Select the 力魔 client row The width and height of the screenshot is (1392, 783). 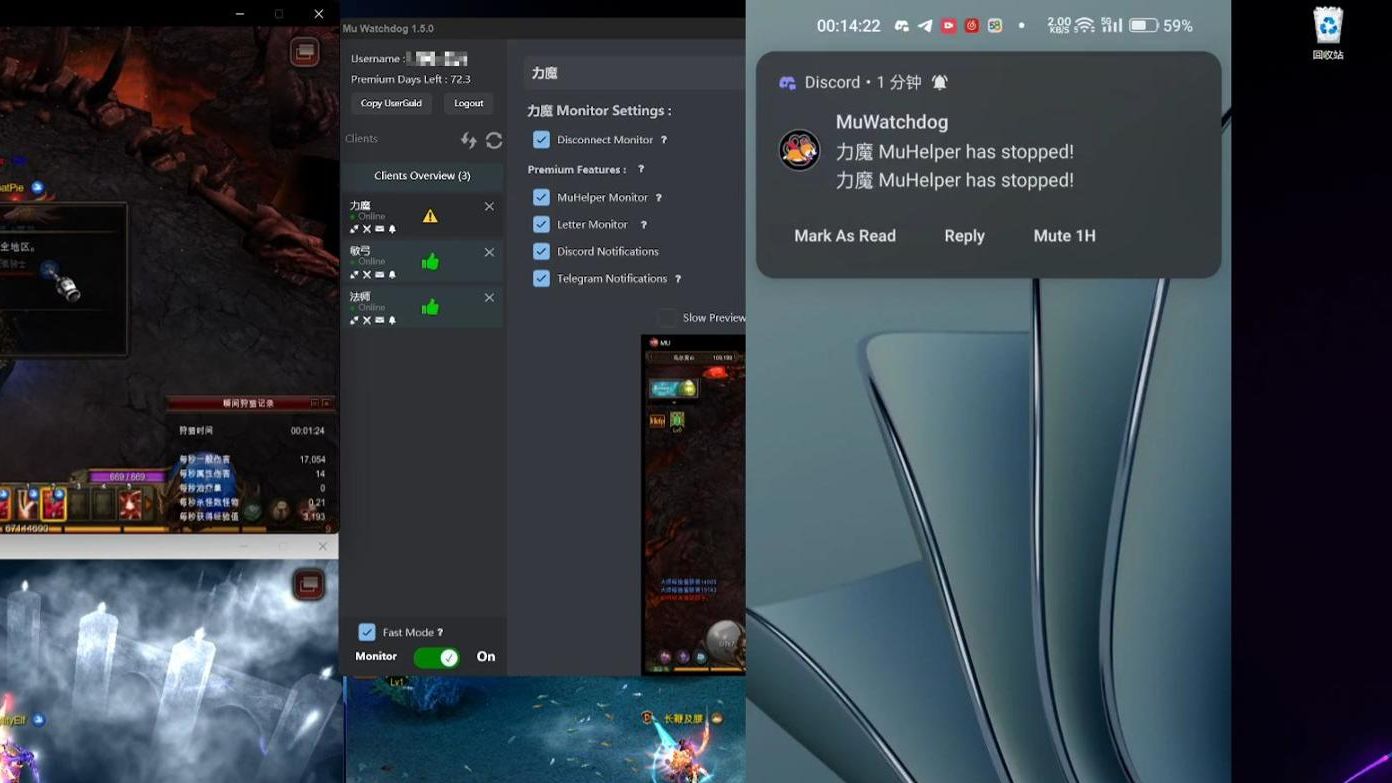tap(422, 216)
